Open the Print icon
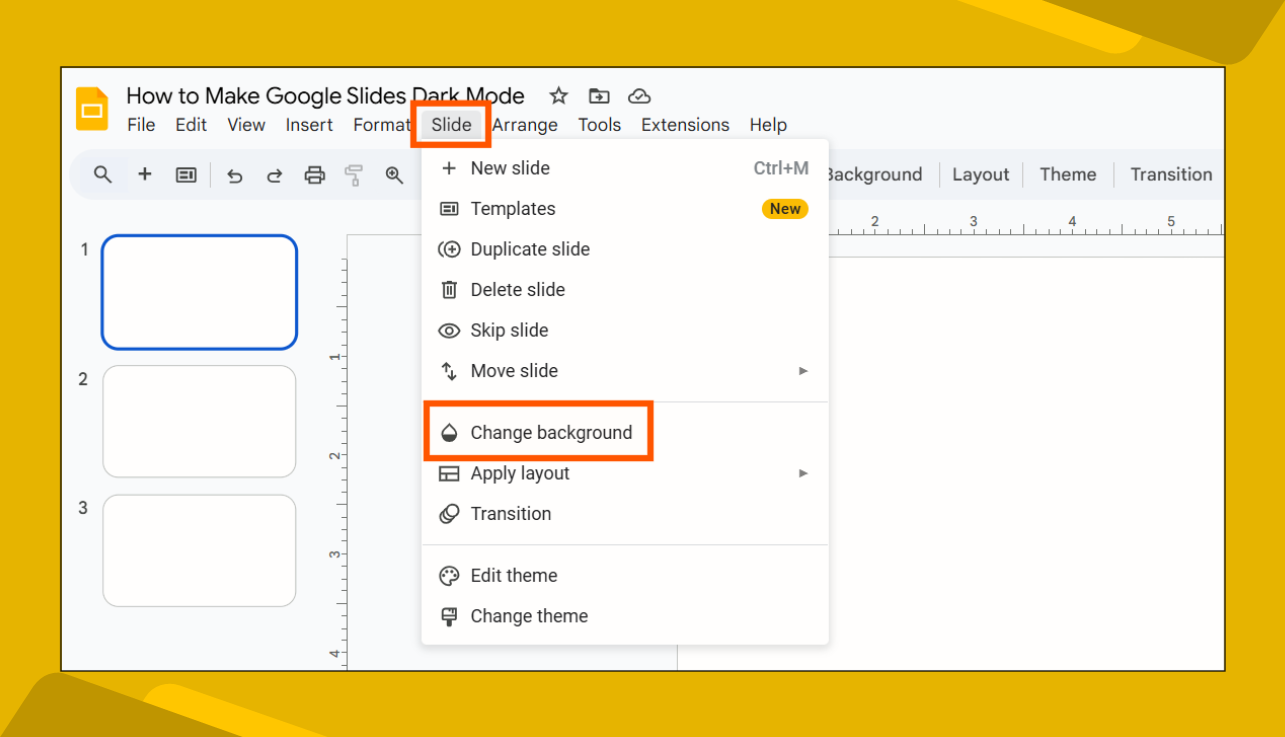 [x=314, y=174]
